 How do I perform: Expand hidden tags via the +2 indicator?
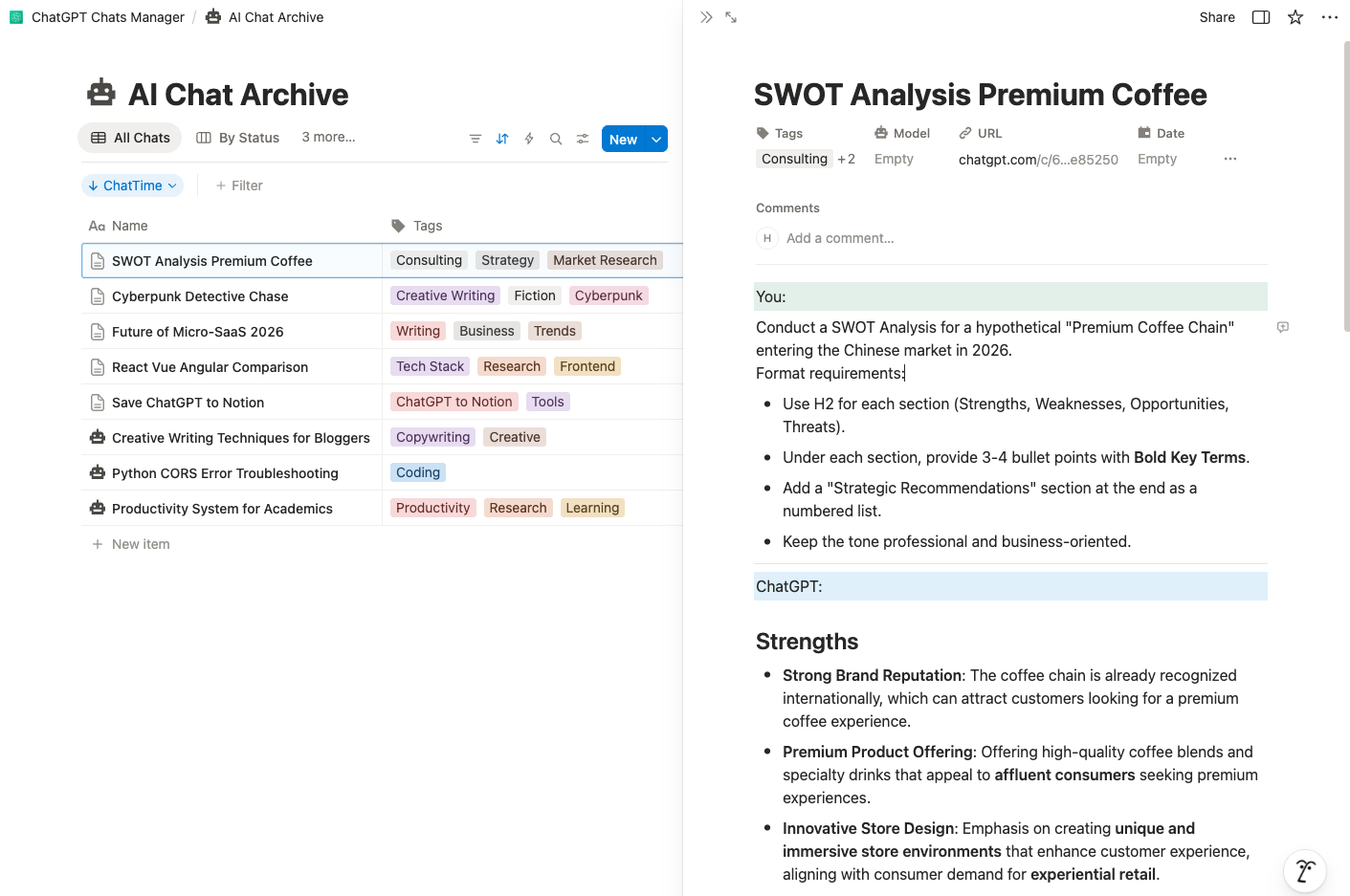pyautogui.click(x=846, y=159)
